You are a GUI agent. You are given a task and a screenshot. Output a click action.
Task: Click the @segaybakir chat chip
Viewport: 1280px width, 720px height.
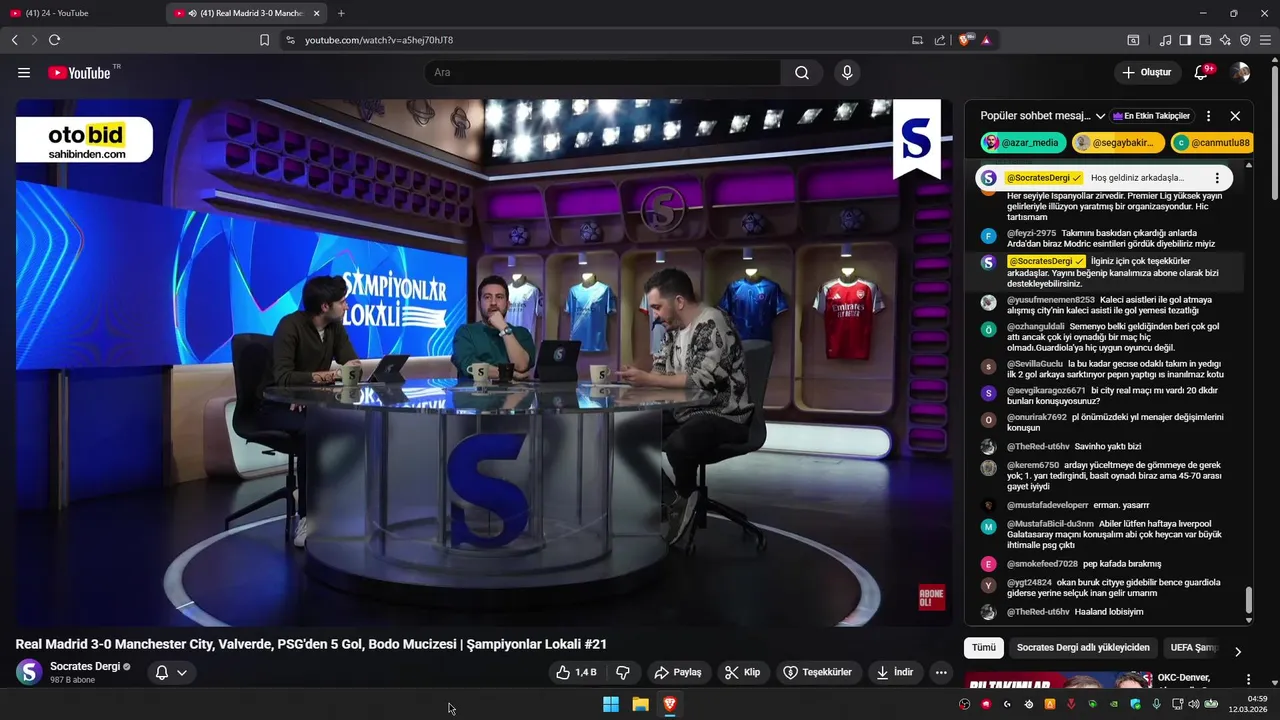coord(1118,143)
